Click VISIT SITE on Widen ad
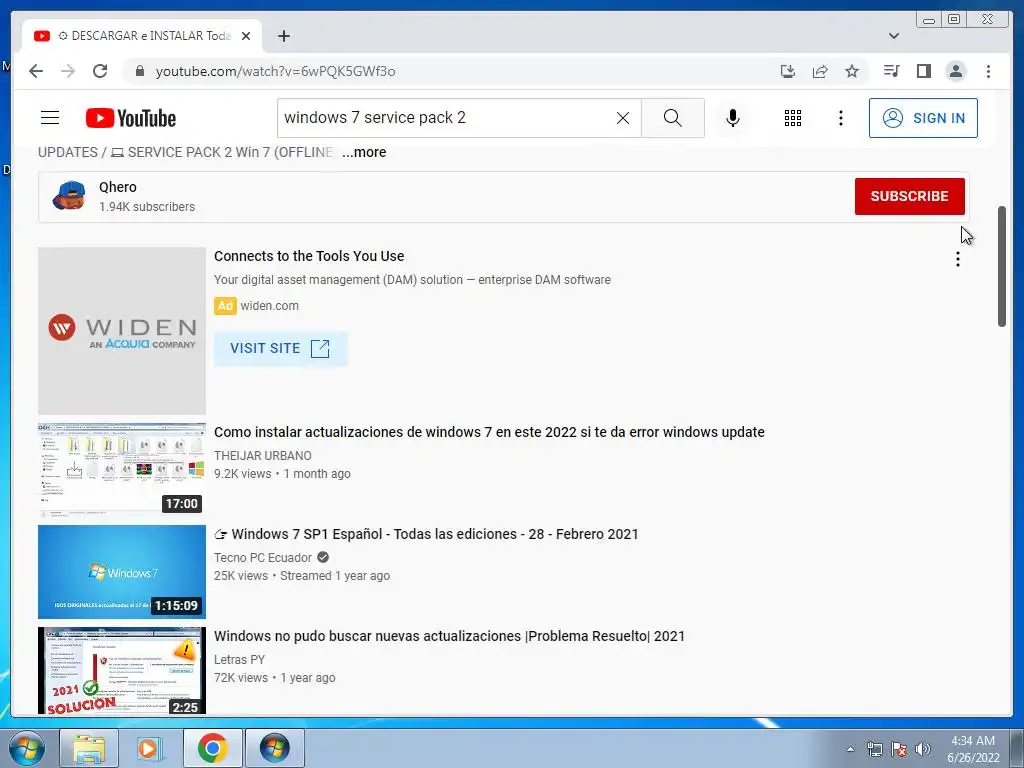Image resolution: width=1024 pixels, height=768 pixels. (x=280, y=348)
